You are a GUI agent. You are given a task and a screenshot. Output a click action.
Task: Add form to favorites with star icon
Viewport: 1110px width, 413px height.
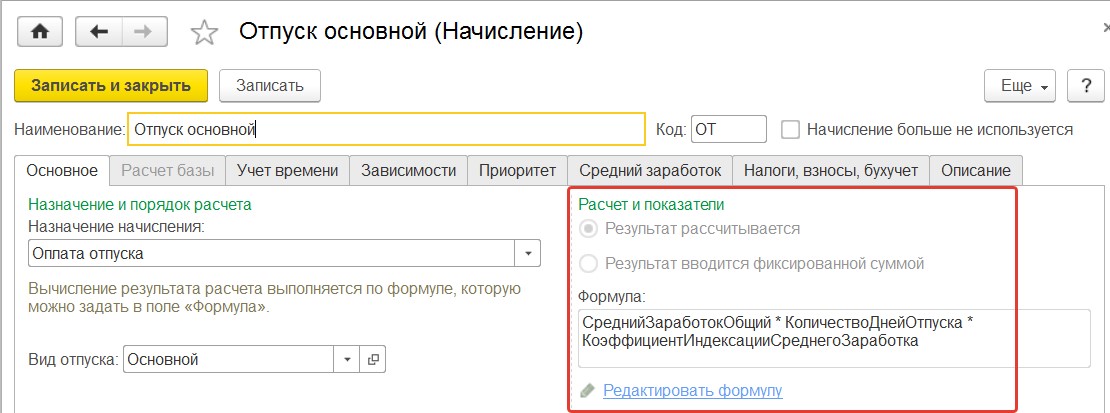pyautogui.click(x=205, y=33)
